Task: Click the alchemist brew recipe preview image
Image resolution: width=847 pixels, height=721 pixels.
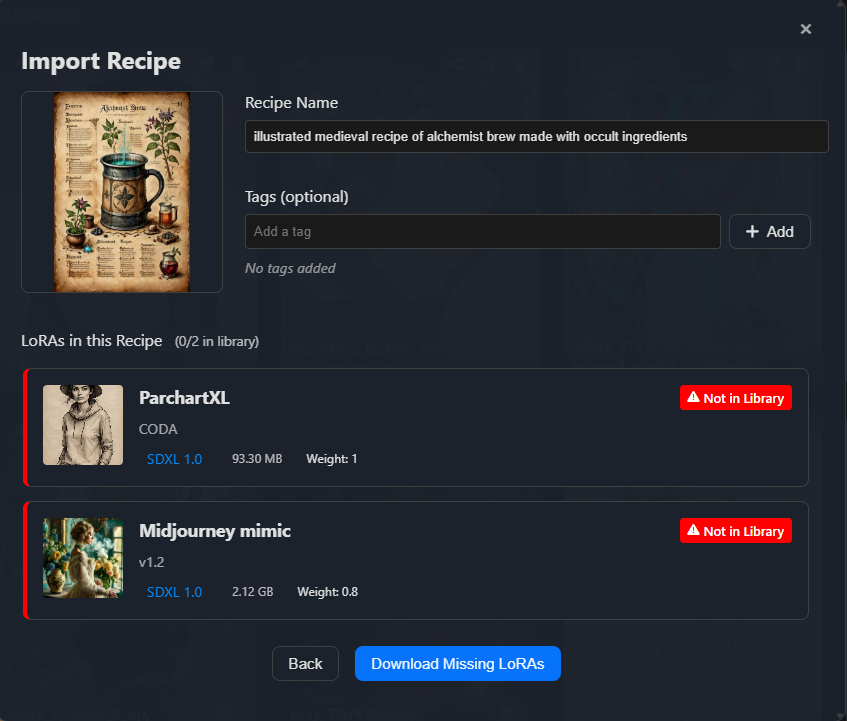Action: 122,192
